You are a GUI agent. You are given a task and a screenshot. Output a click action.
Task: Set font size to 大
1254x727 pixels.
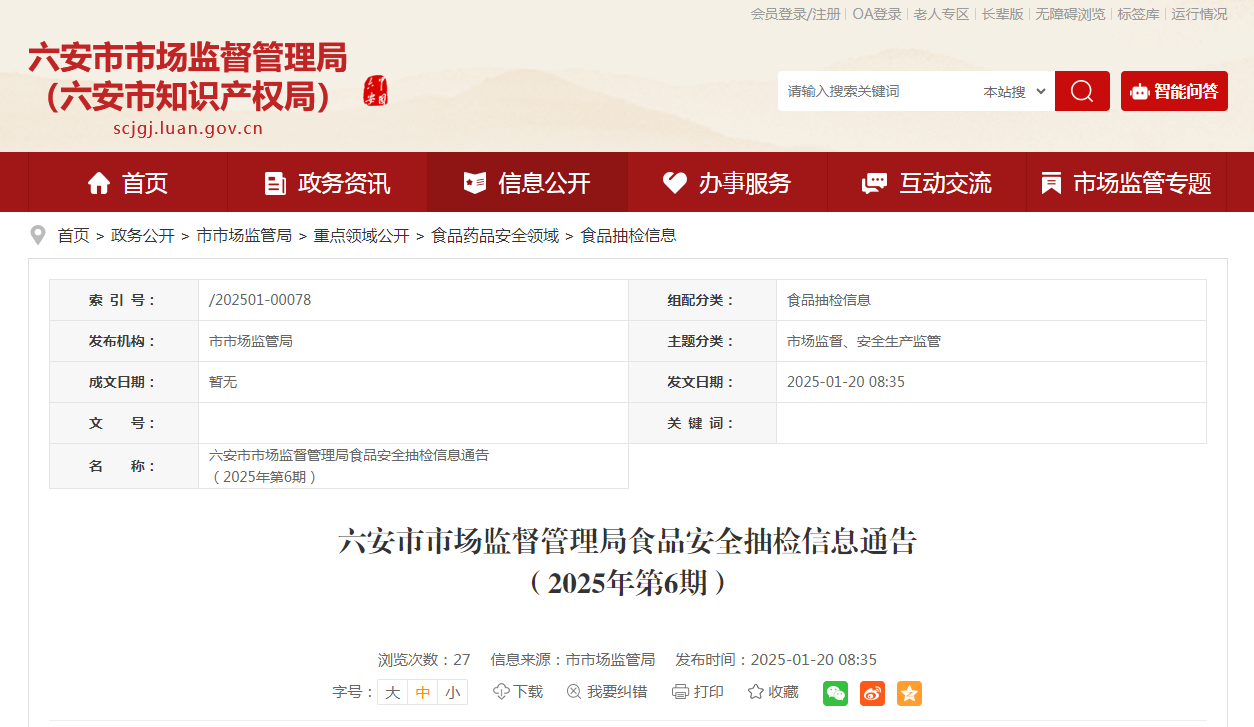pos(393,692)
